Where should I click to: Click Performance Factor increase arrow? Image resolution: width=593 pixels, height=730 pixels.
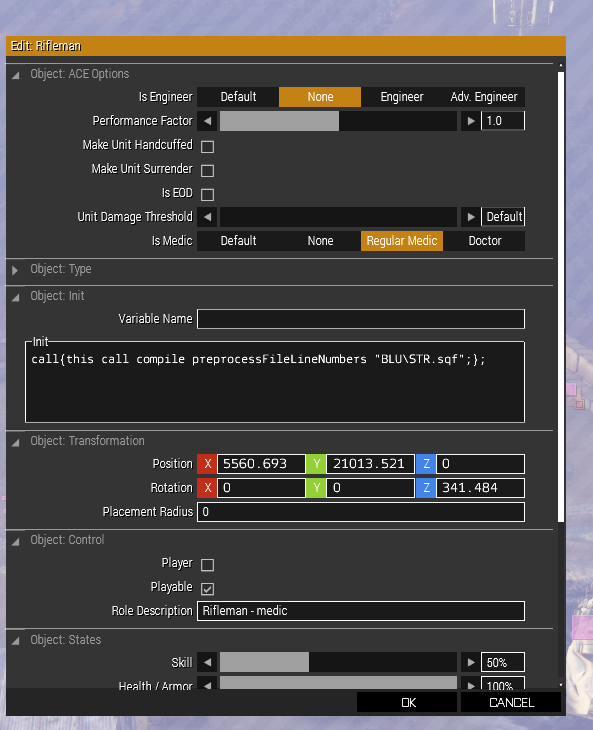[471, 121]
